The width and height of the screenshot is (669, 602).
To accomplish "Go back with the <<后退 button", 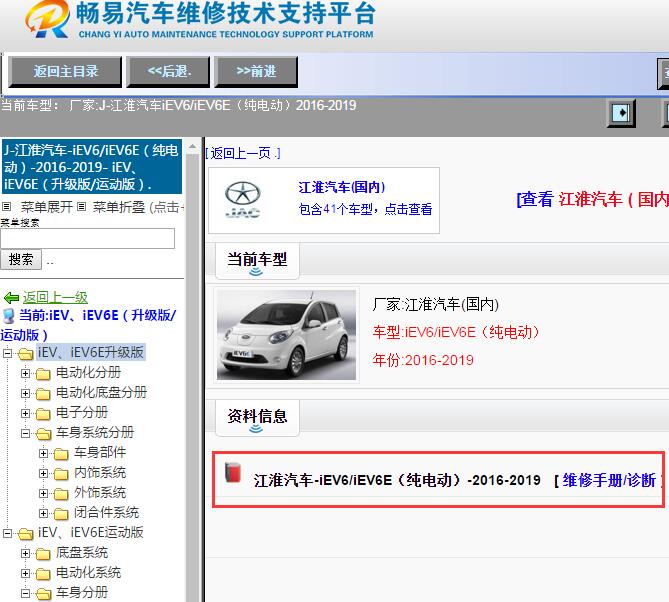I will 168,71.
